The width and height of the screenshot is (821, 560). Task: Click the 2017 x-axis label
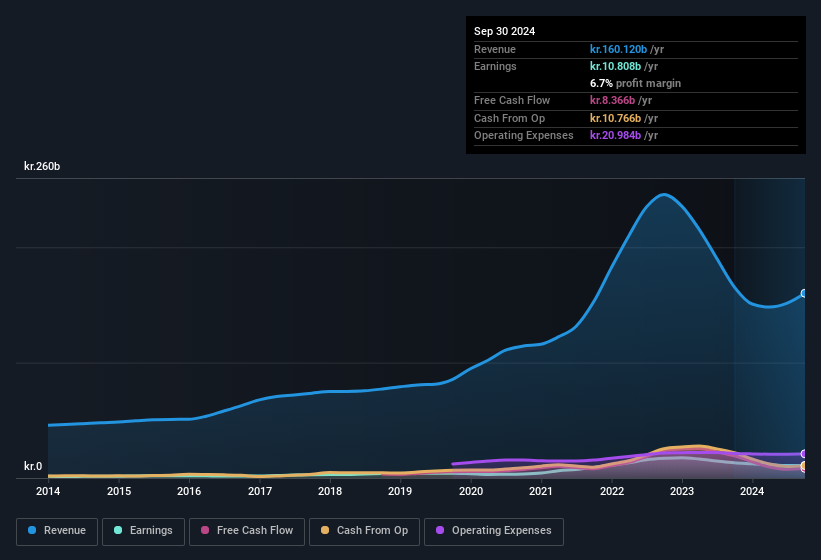click(260, 491)
